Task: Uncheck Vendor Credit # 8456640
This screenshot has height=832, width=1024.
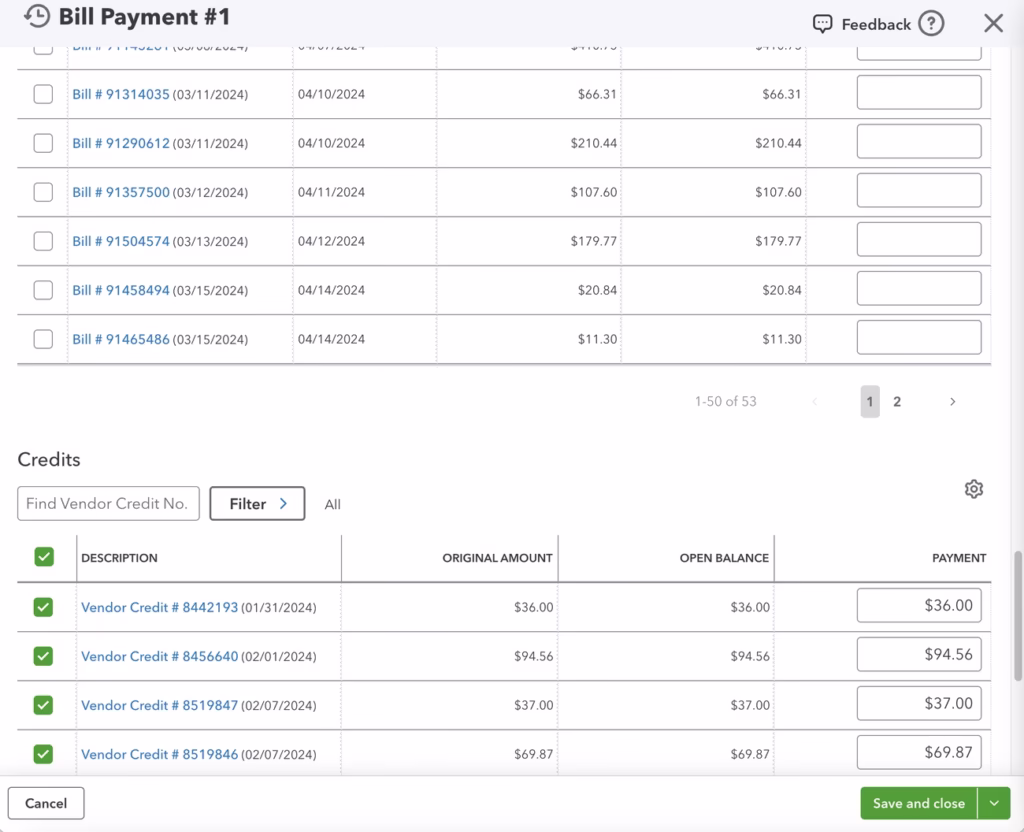Action: (x=43, y=656)
